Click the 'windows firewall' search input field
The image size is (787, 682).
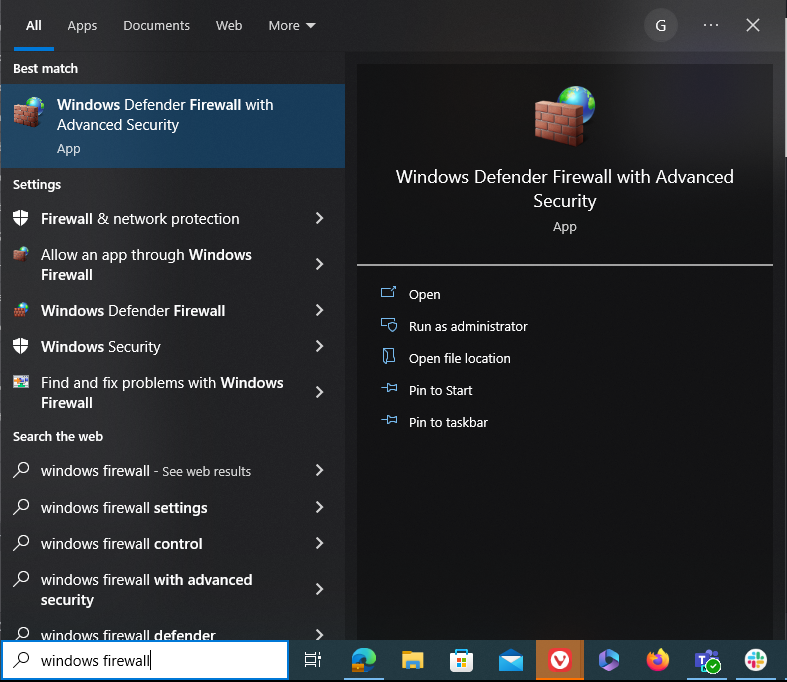click(x=145, y=660)
